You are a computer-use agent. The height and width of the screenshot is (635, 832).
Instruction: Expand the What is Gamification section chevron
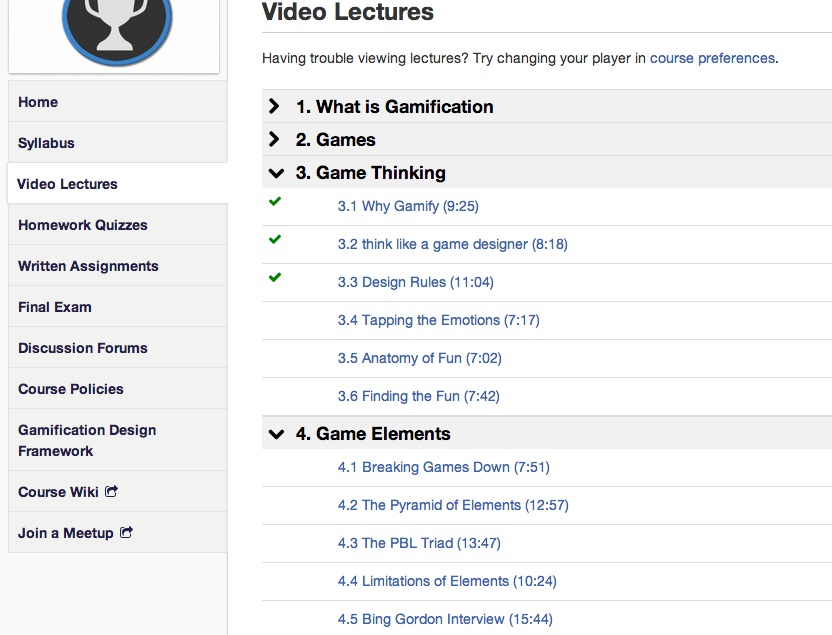tap(274, 106)
